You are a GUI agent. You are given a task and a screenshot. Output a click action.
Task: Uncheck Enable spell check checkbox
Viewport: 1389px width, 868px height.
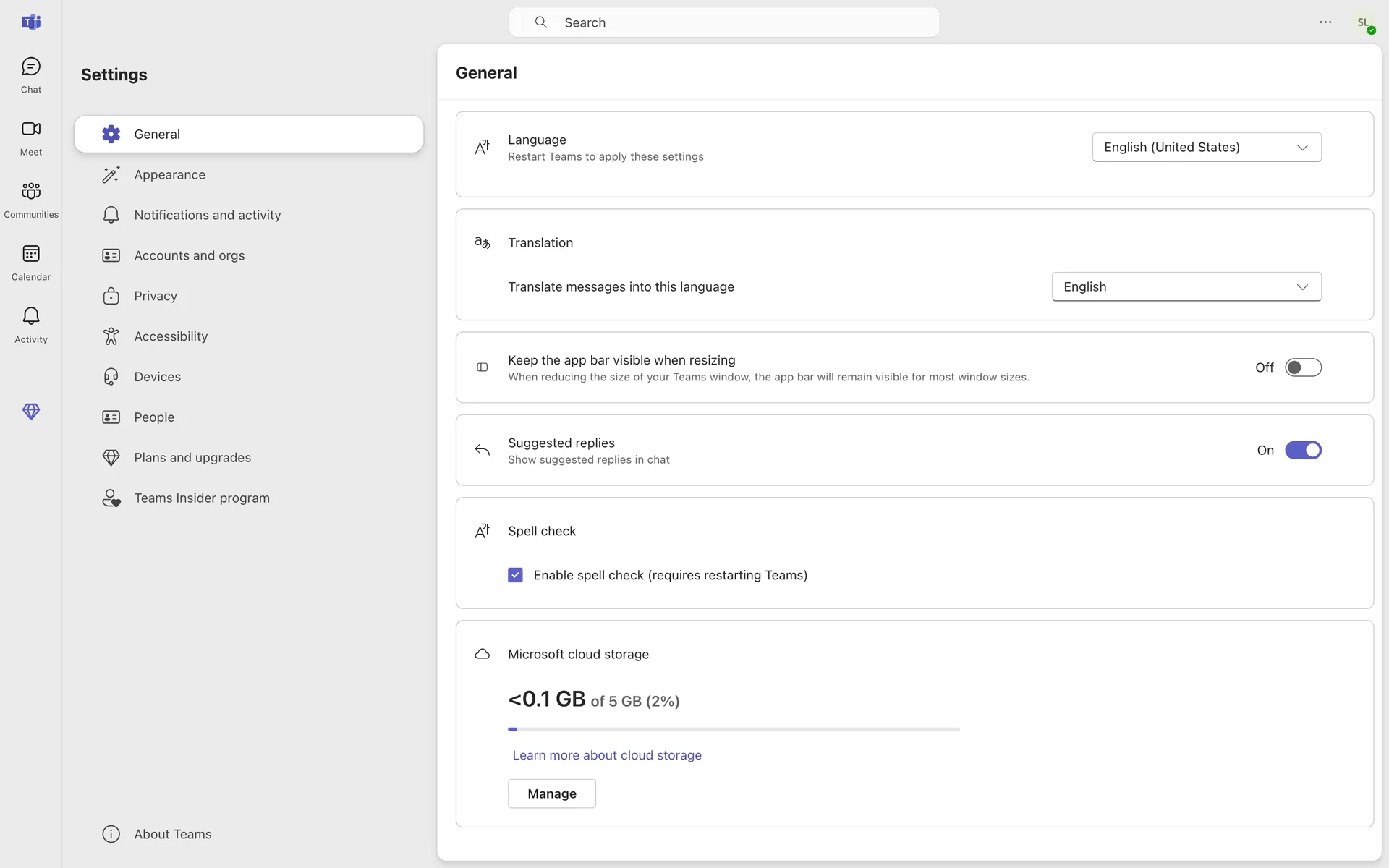pyautogui.click(x=515, y=575)
